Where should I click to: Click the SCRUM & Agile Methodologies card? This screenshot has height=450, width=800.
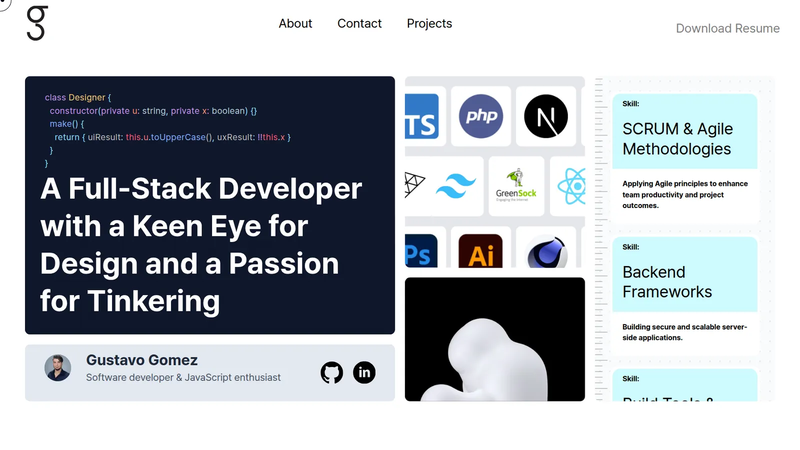[685, 157]
